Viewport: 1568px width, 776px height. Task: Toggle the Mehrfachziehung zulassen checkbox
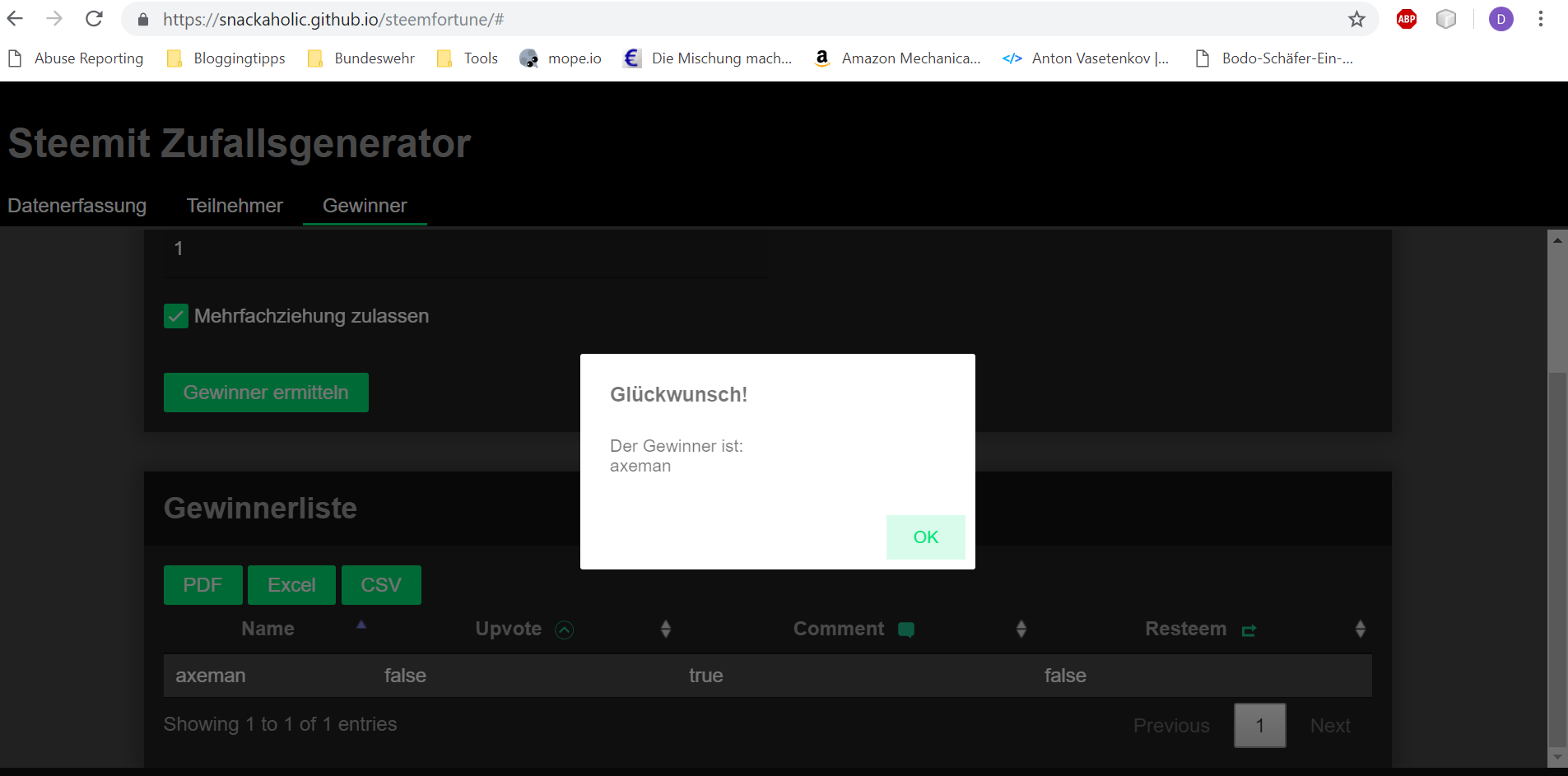point(176,316)
